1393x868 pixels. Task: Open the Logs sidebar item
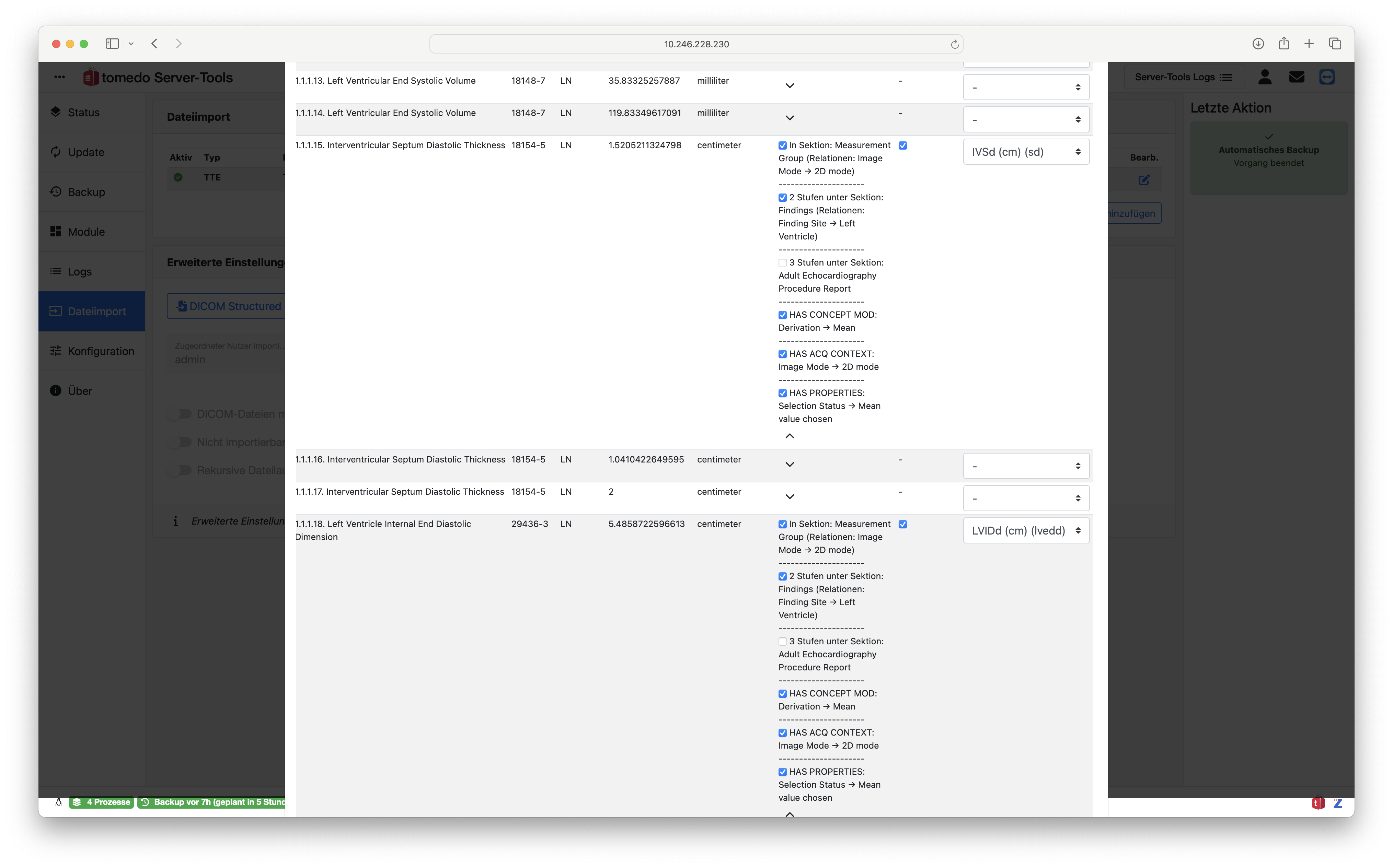click(91, 271)
